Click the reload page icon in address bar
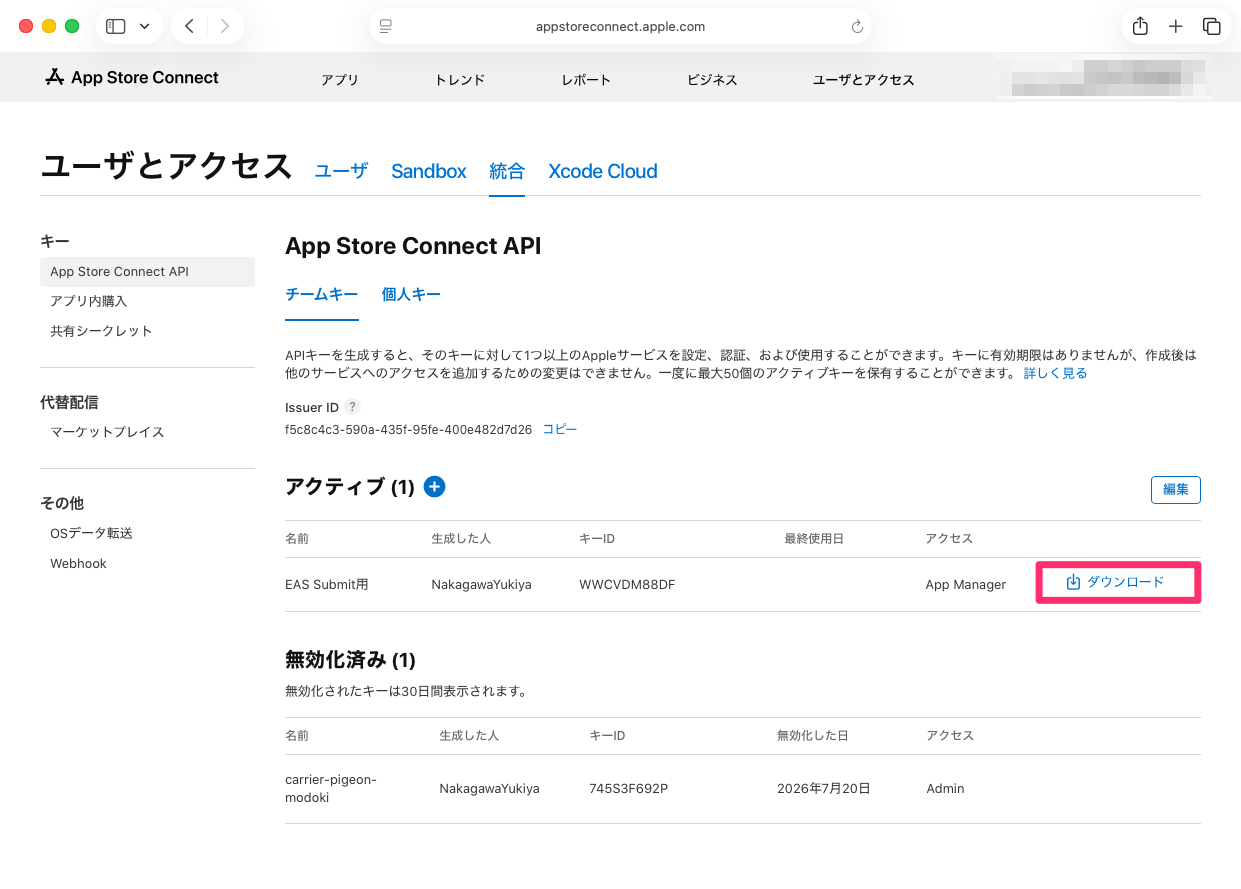 857,27
